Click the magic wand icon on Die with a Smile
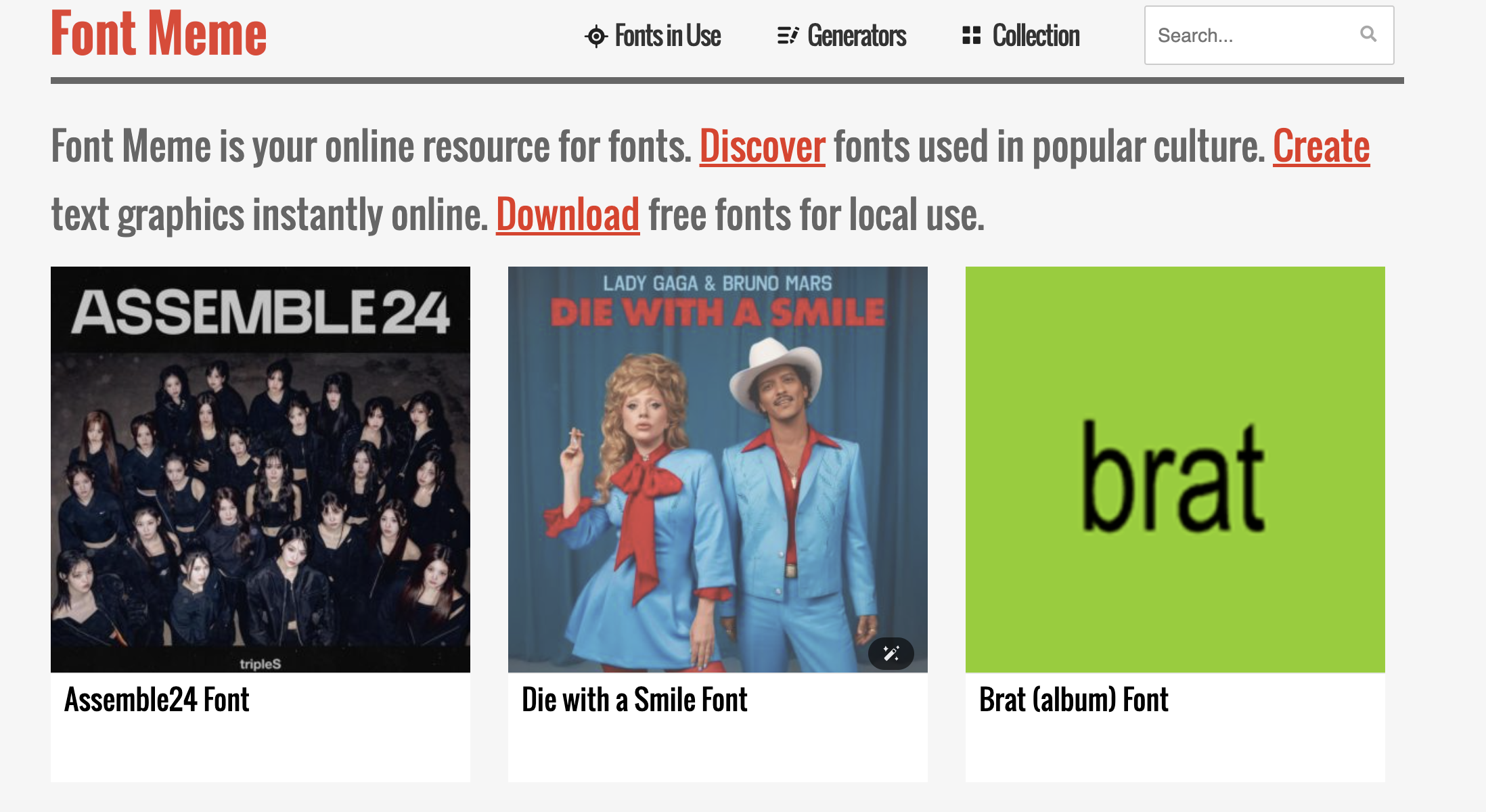This screenshot has height=812, width=1486. 891,653
